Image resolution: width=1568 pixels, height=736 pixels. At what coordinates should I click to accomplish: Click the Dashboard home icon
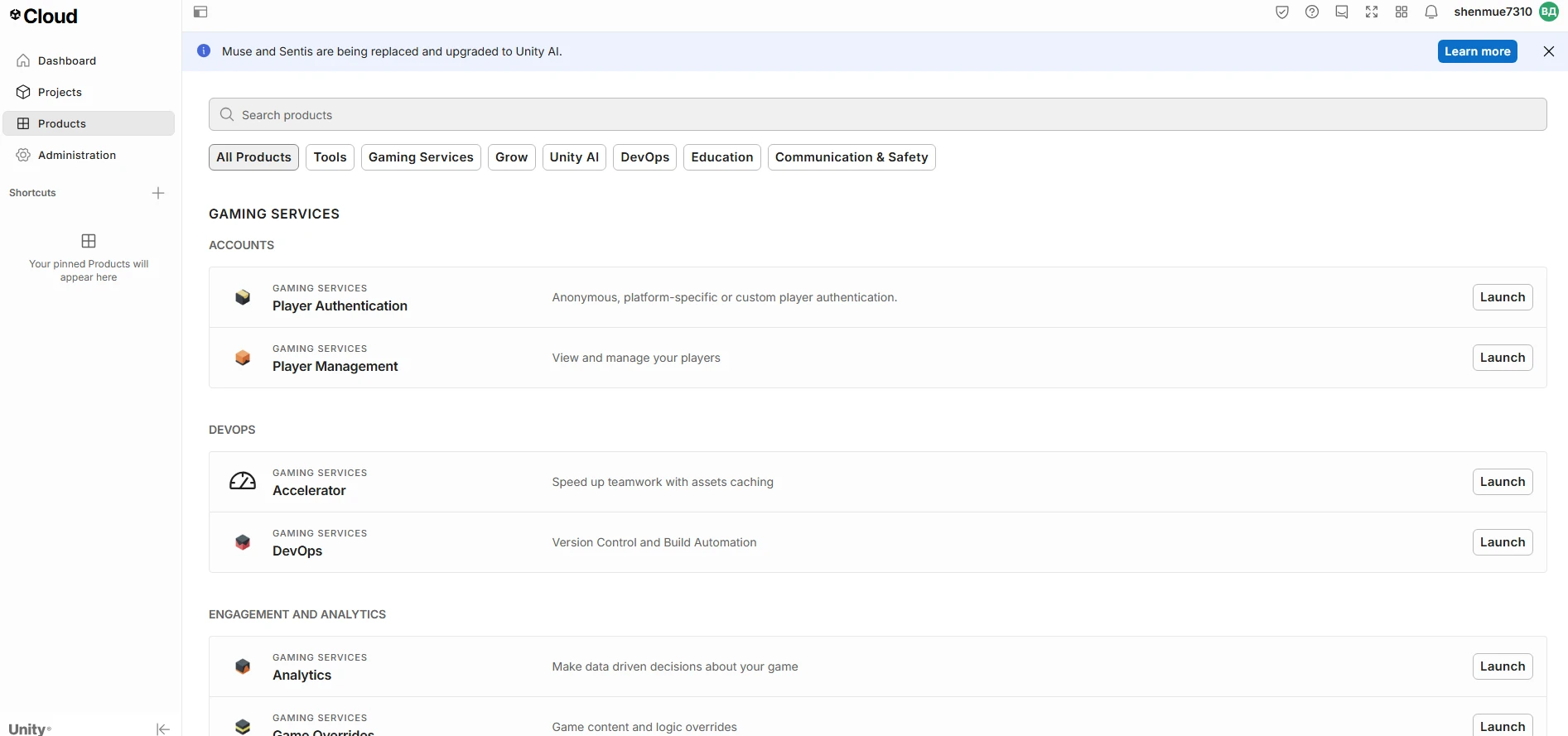[x=23, y=60]
